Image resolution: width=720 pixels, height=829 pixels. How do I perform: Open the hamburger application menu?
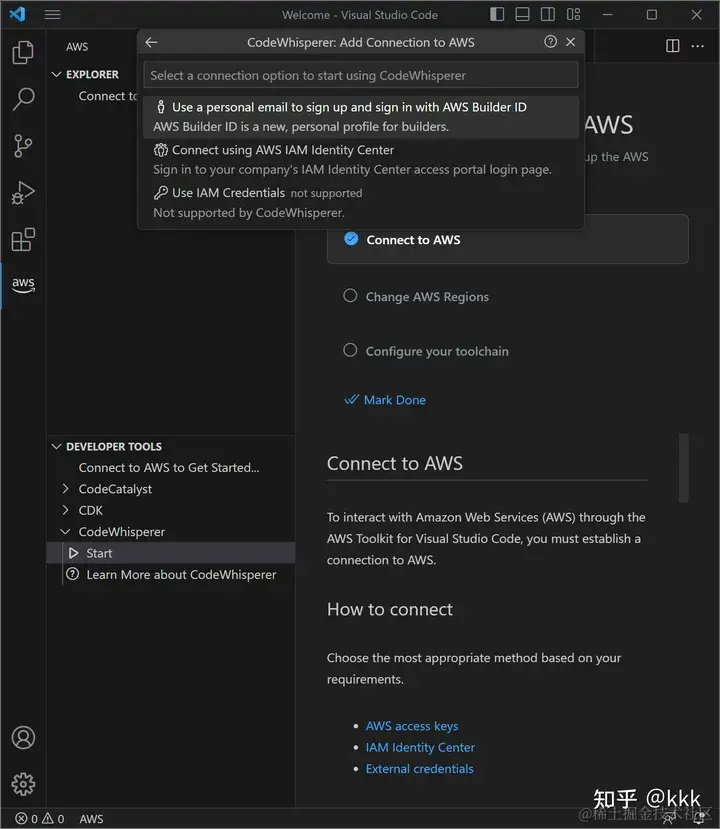pyautogui.click(x=52, y=15)
